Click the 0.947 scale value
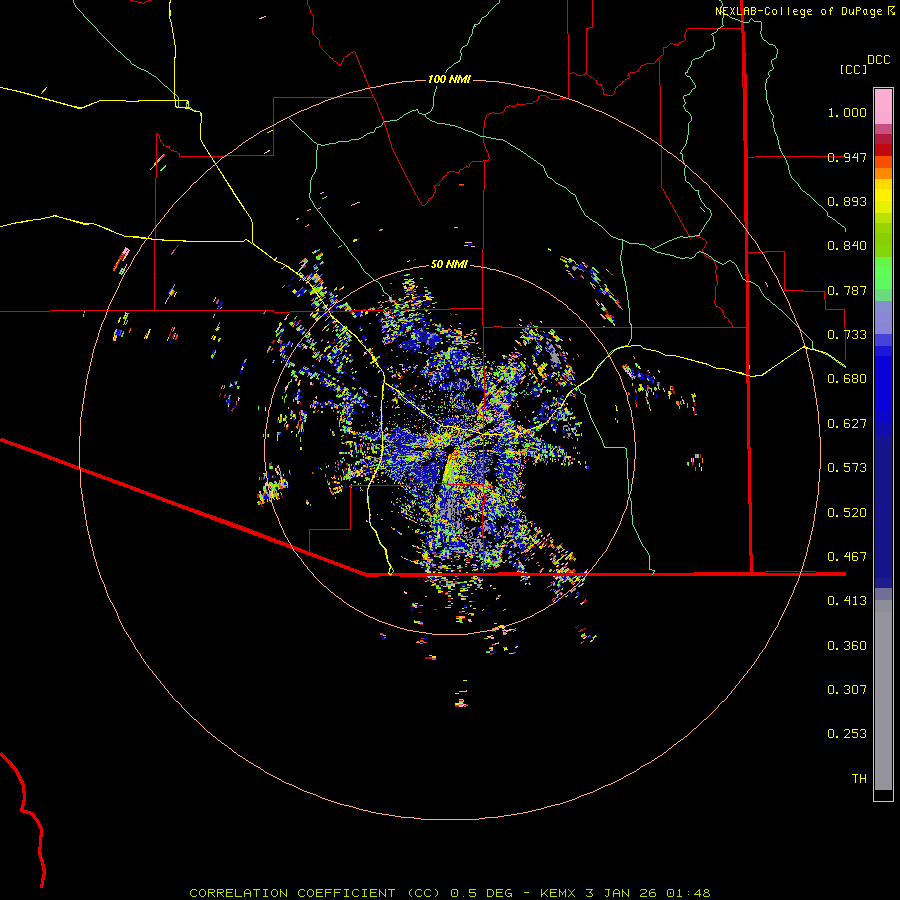 point(847,157)
